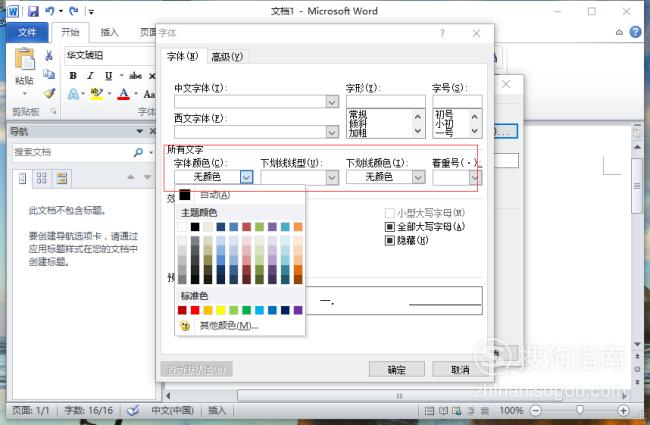Screen dimensions: 650x425
Task: Browse search results in the navigation pane
Action: click(62, 178)
